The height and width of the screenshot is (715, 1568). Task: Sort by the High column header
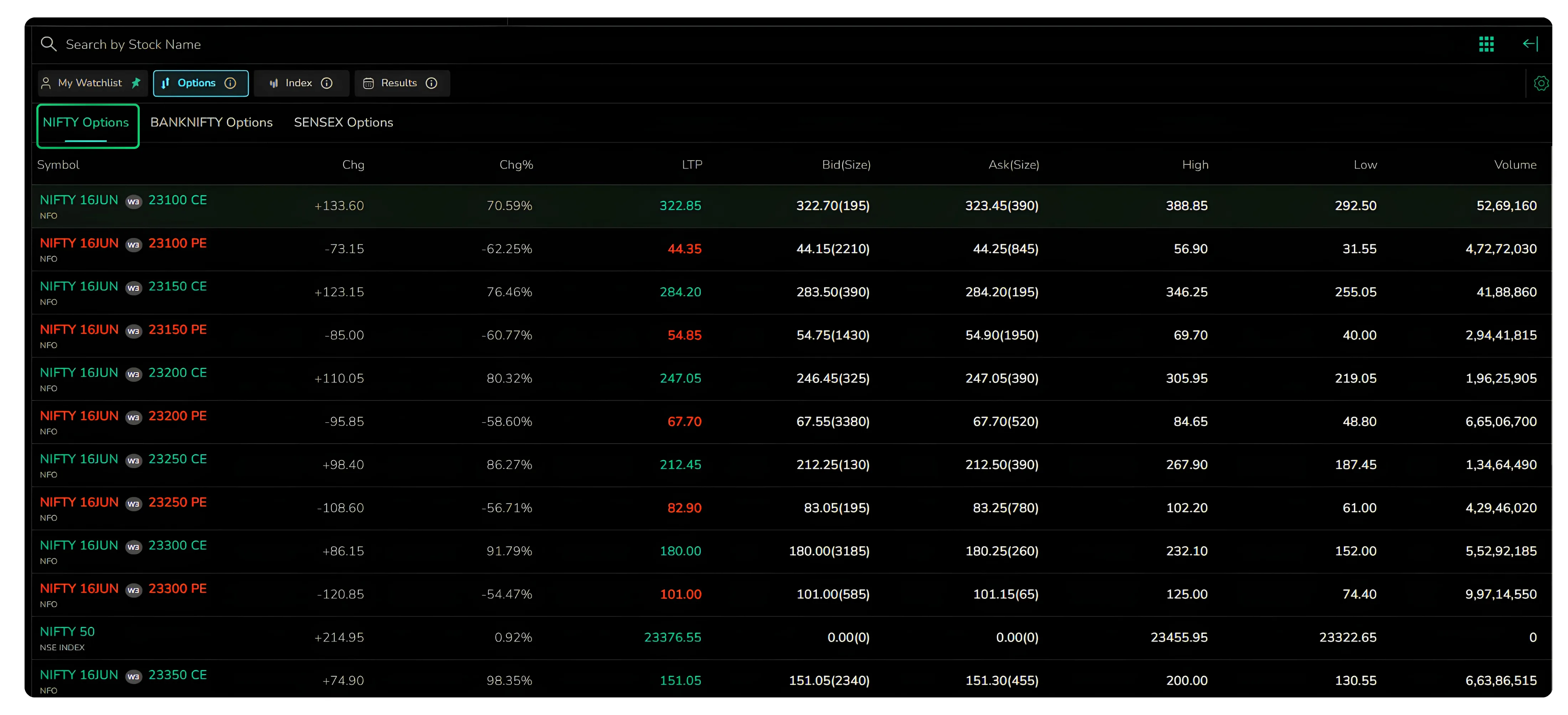1195,165
